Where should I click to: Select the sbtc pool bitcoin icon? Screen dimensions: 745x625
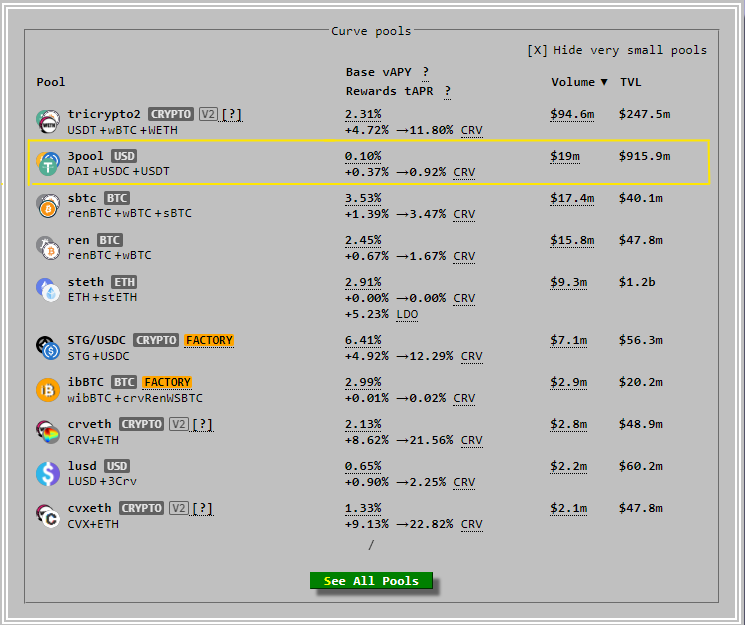coord(48,206)
